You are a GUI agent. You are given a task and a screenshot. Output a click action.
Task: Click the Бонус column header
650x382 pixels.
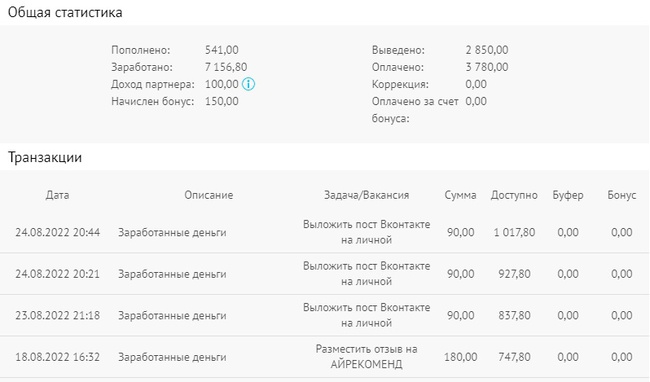click(621, 195)
